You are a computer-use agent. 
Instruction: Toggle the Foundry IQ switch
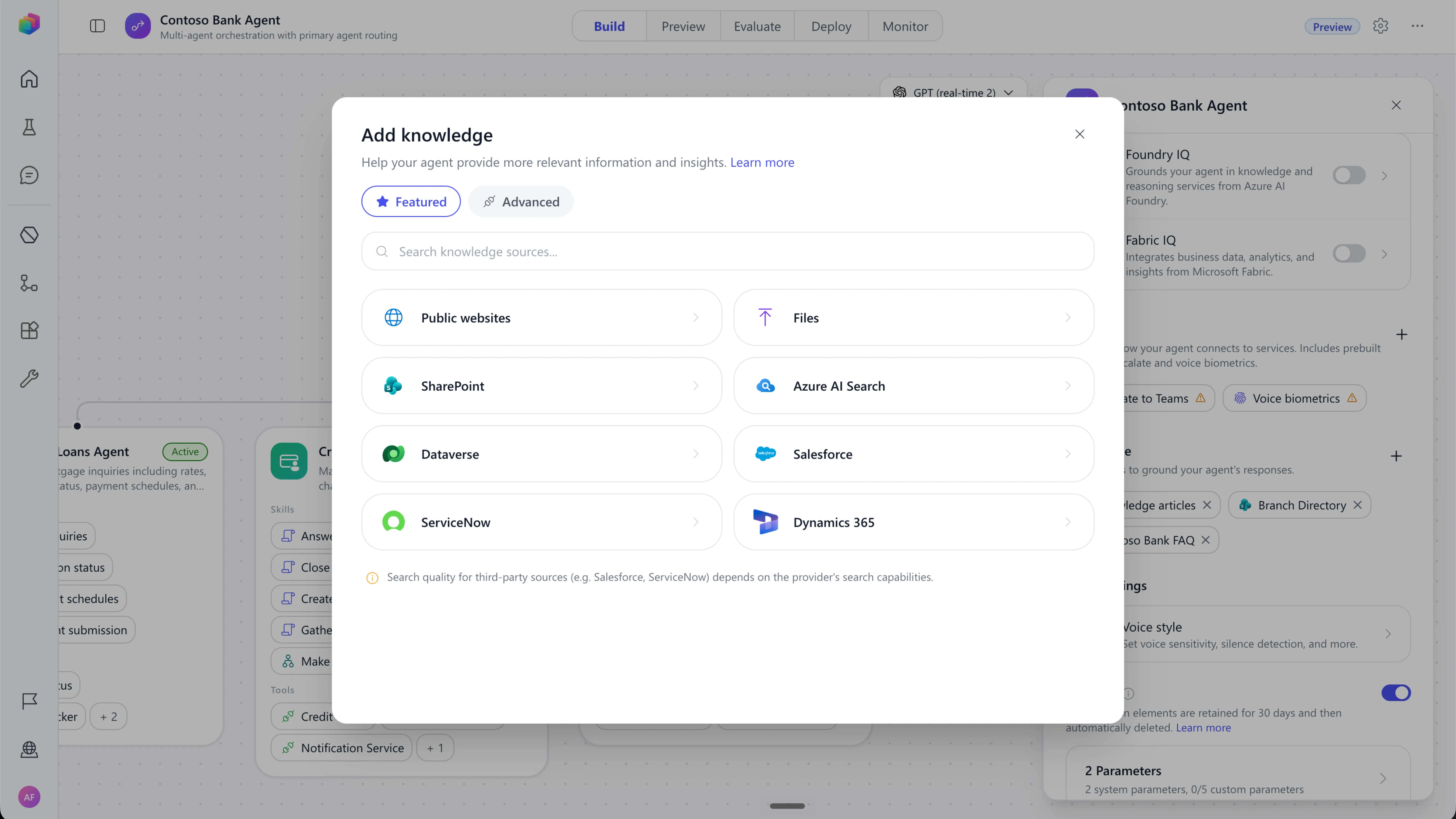[x=1349, y=175]
